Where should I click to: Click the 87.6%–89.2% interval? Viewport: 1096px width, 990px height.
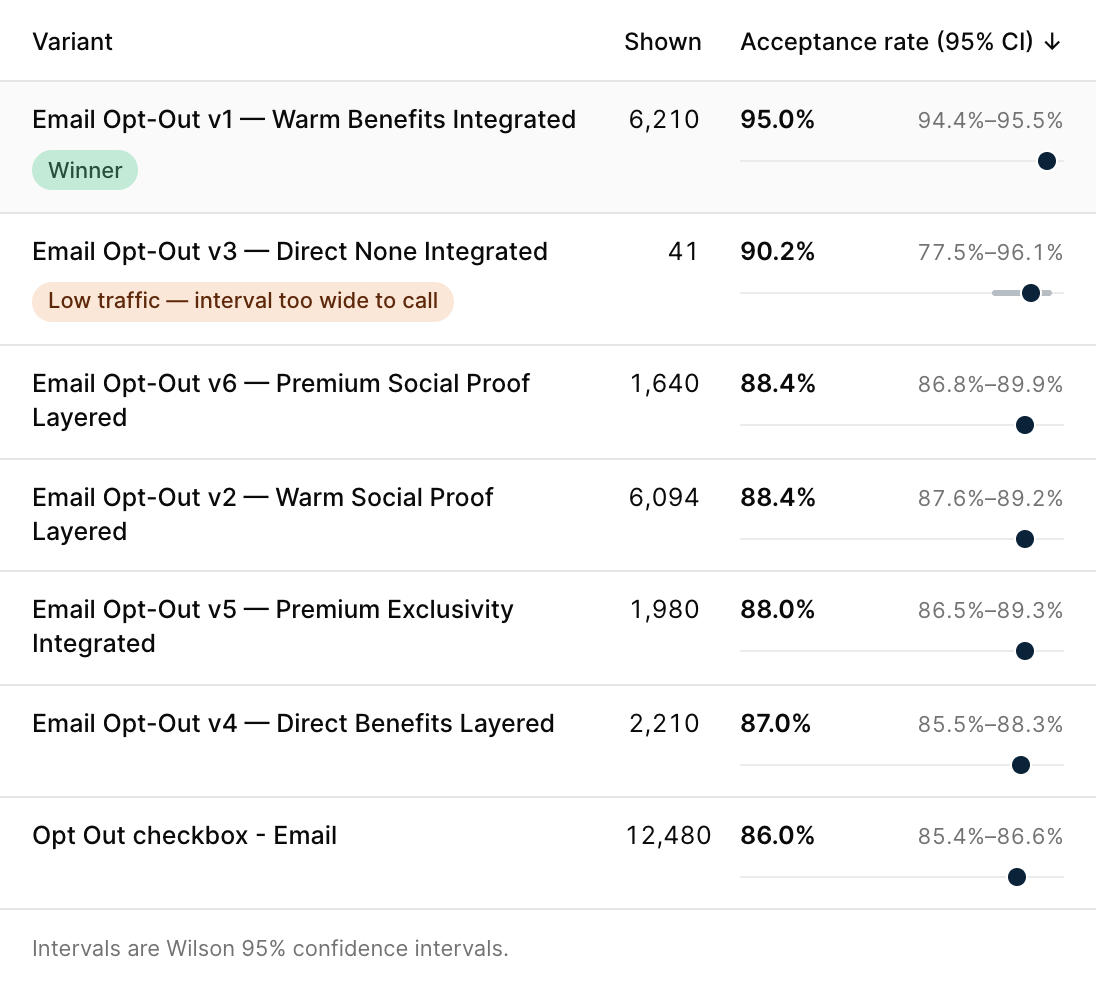coord(990,498)
